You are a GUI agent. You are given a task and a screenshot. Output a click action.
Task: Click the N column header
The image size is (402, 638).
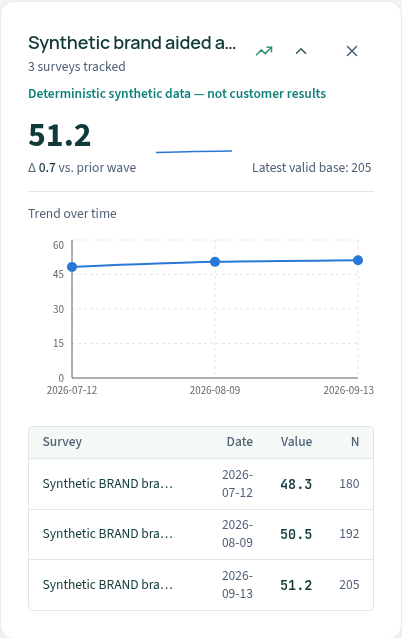pos(355,442)
